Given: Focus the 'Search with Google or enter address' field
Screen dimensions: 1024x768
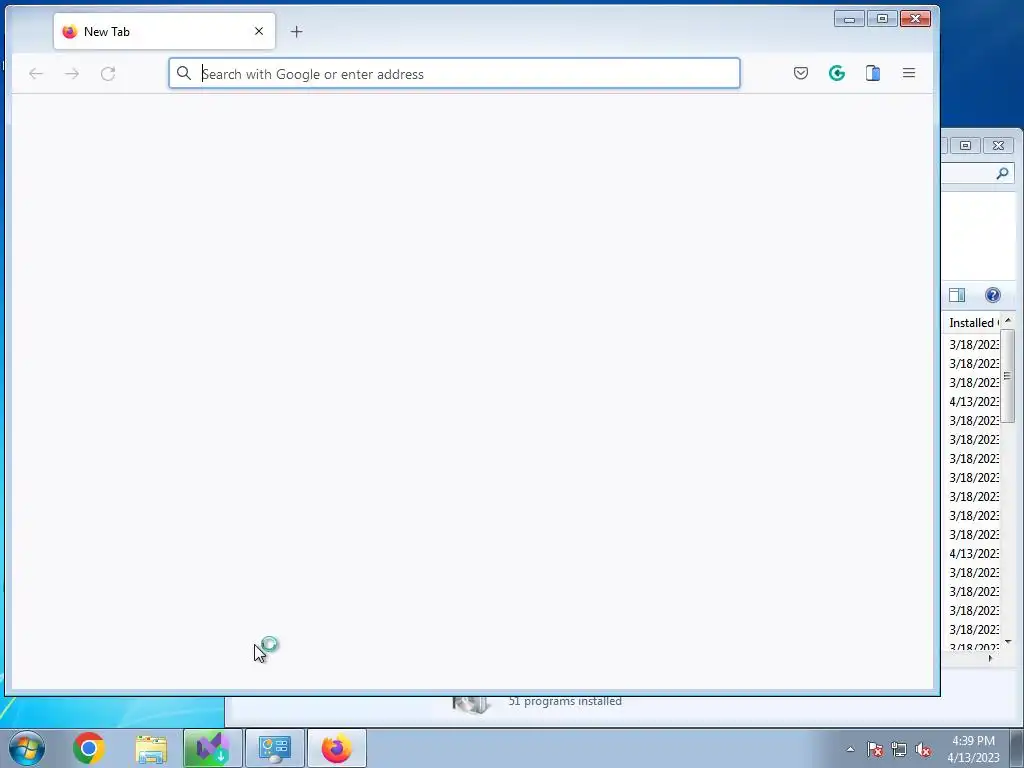Looking at the screenshot, I should (455, 73).
